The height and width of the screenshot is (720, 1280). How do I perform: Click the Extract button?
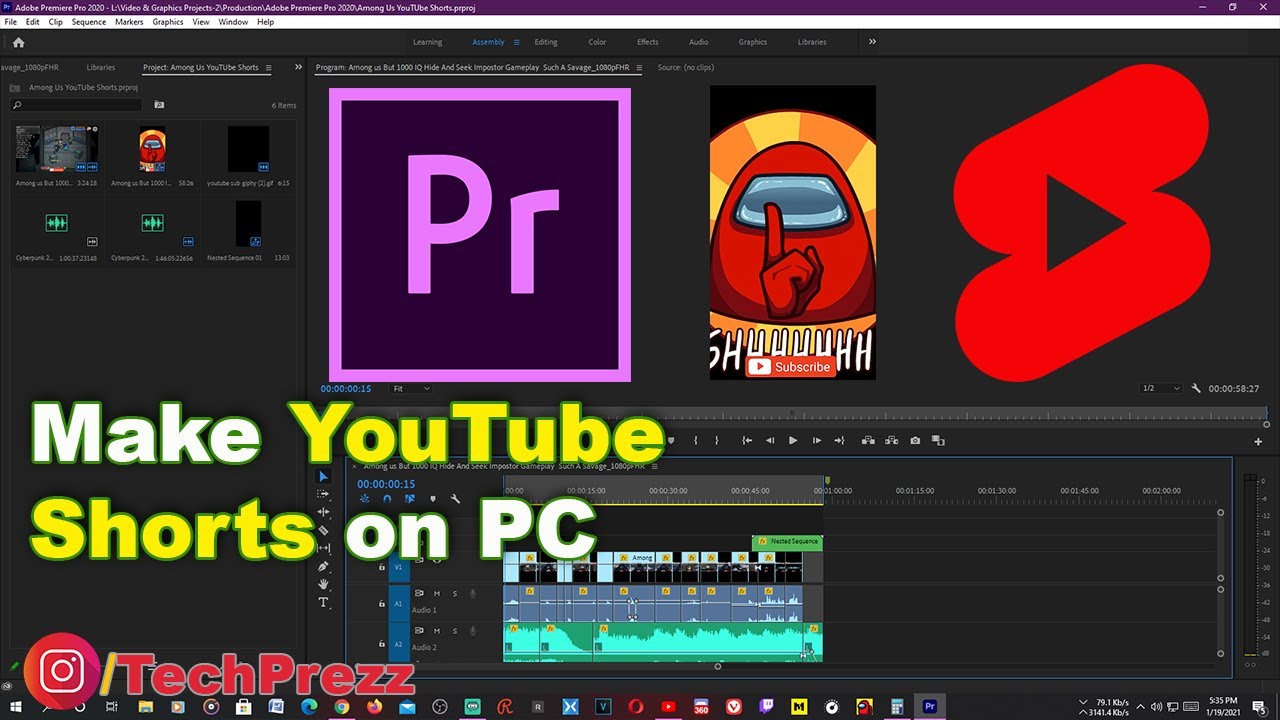tap(890, 440)
